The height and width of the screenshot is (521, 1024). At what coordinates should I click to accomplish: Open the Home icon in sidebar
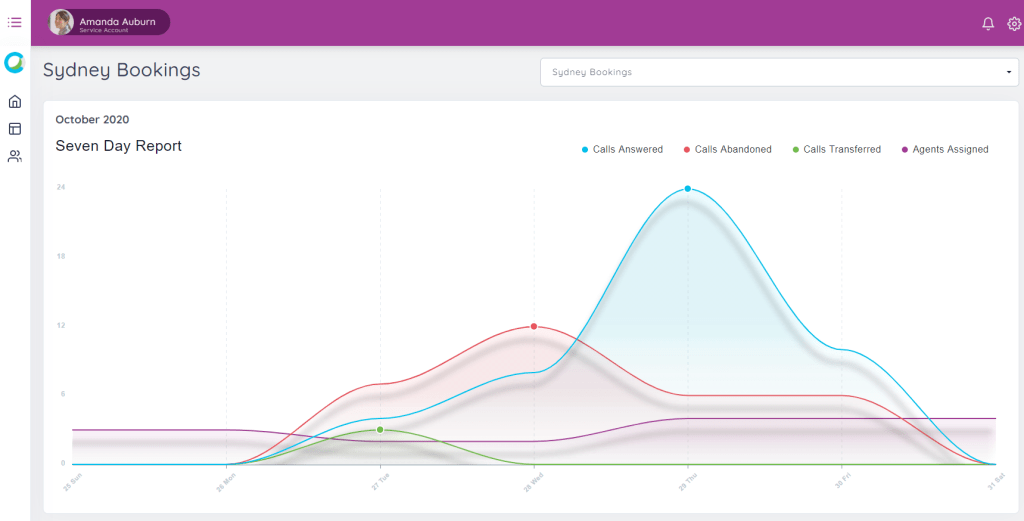(15, 101)
